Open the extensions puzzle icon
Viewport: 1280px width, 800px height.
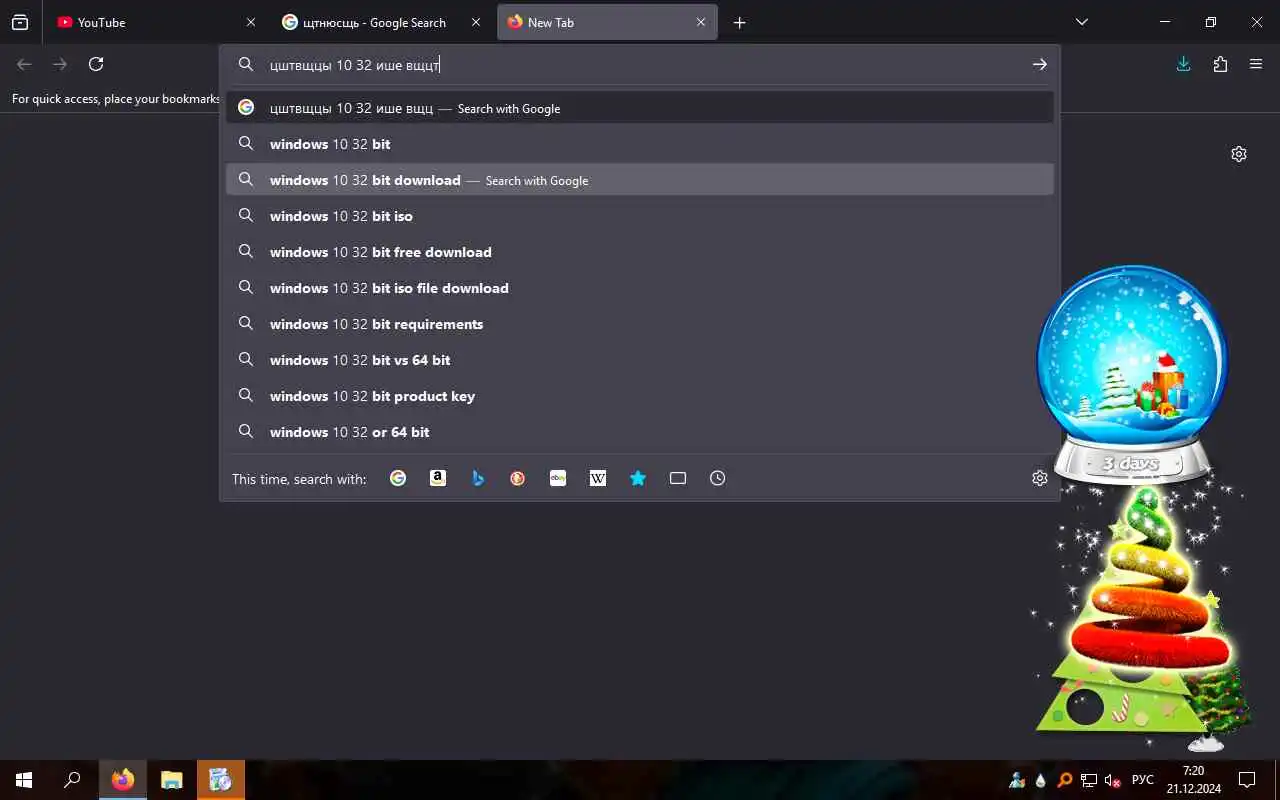[x=1220, y=64]
